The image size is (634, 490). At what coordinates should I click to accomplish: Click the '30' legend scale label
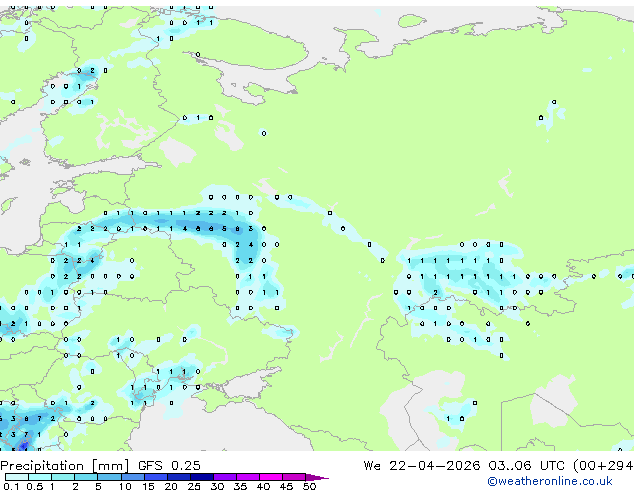217,486
